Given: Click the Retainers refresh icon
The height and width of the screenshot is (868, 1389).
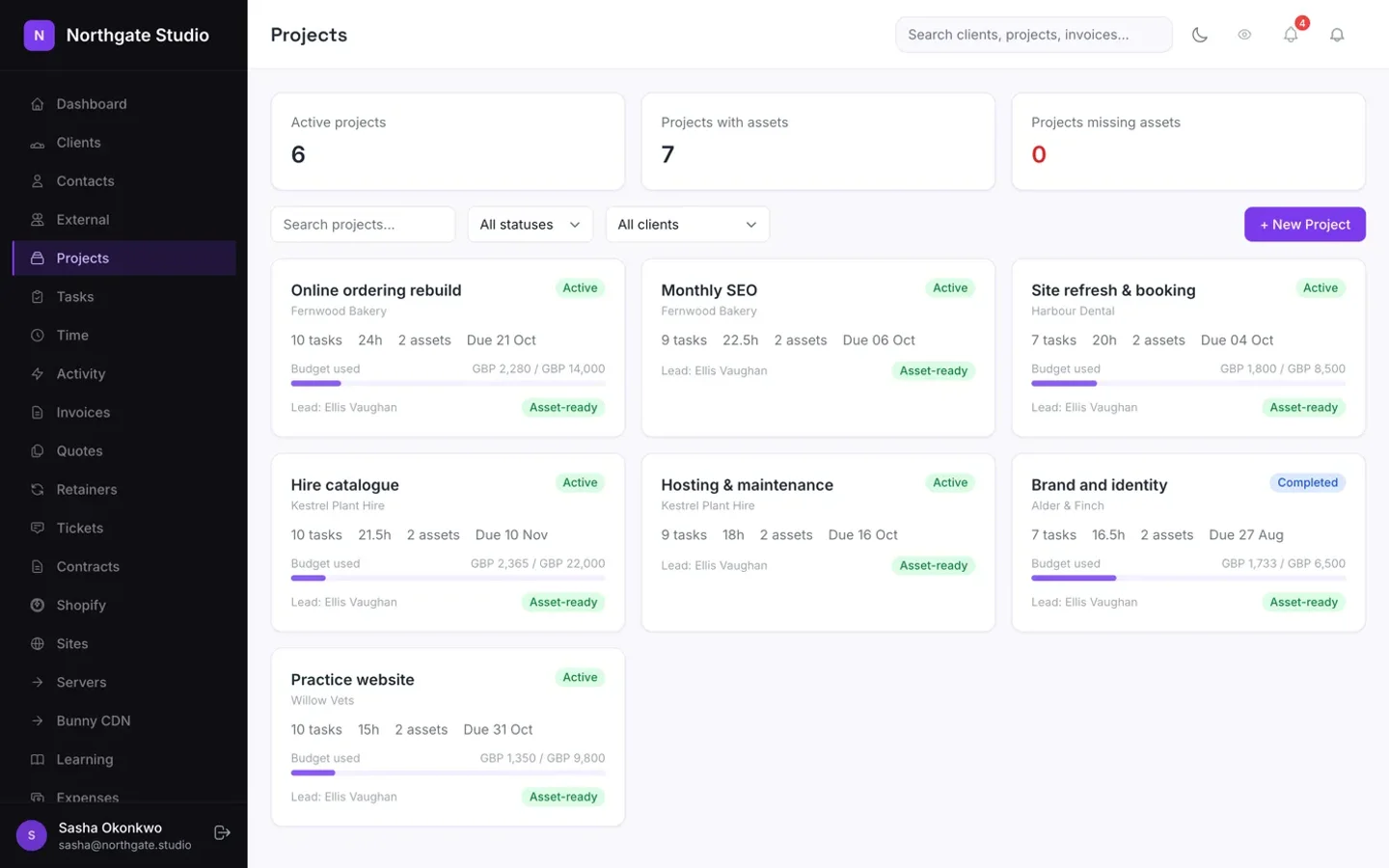Looking at the screenshot, I should [38, 490].
